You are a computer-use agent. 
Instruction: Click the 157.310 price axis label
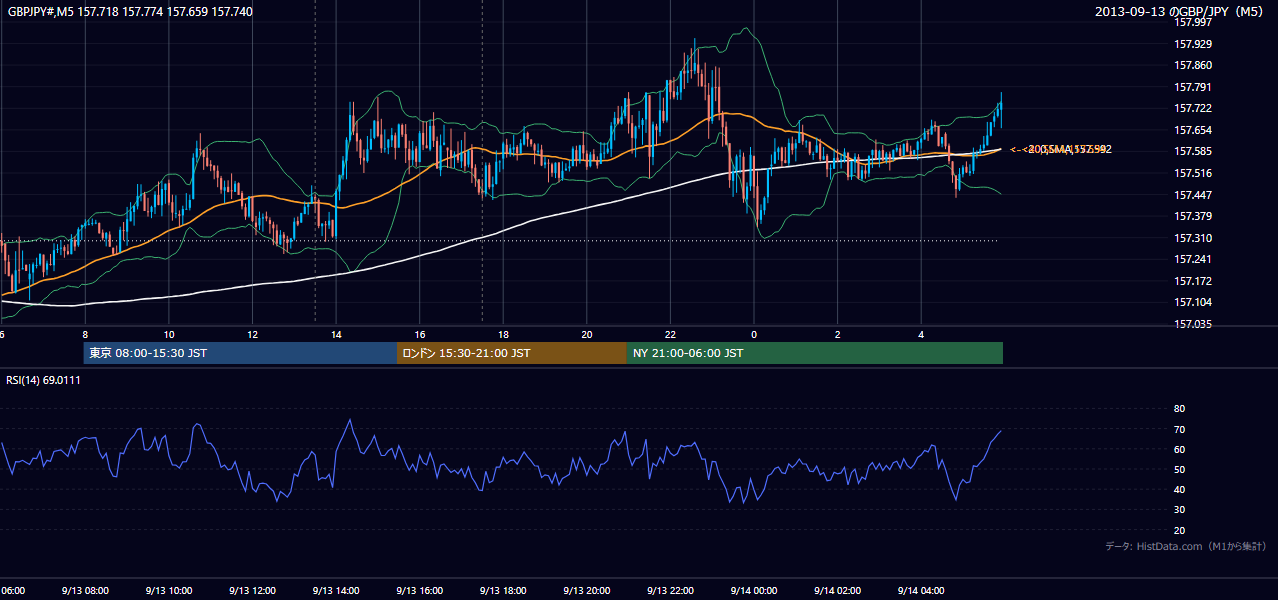[1193, 238]
